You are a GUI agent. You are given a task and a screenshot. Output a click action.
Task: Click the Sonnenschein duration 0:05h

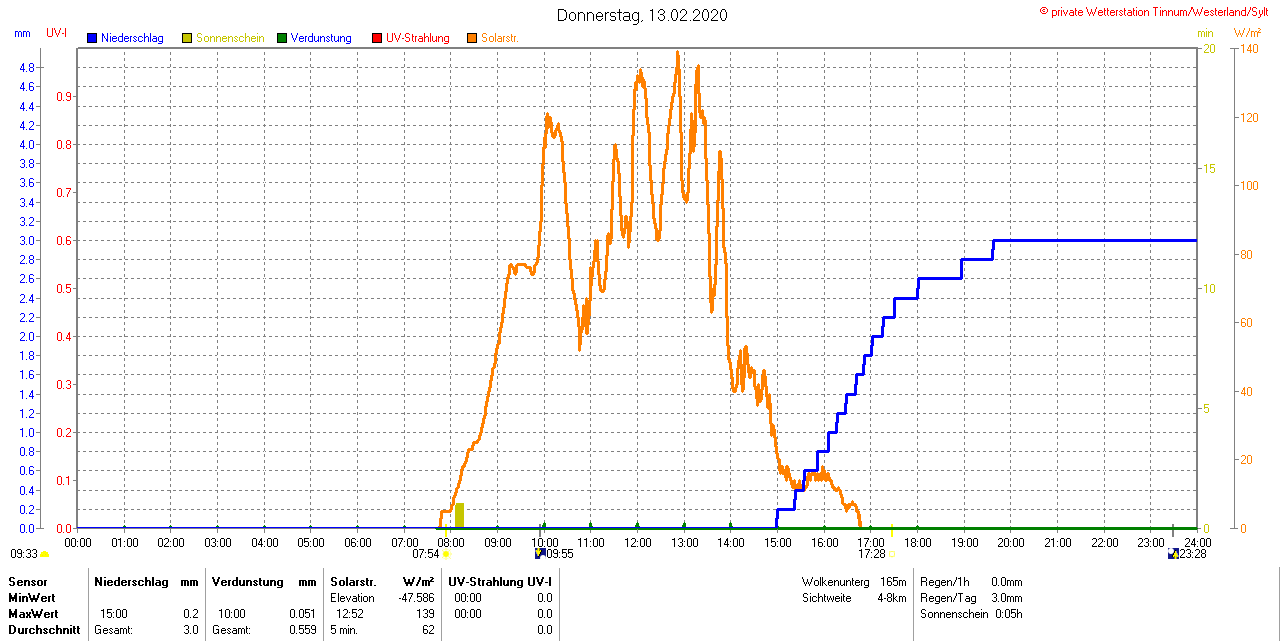tap(1009, 613)
